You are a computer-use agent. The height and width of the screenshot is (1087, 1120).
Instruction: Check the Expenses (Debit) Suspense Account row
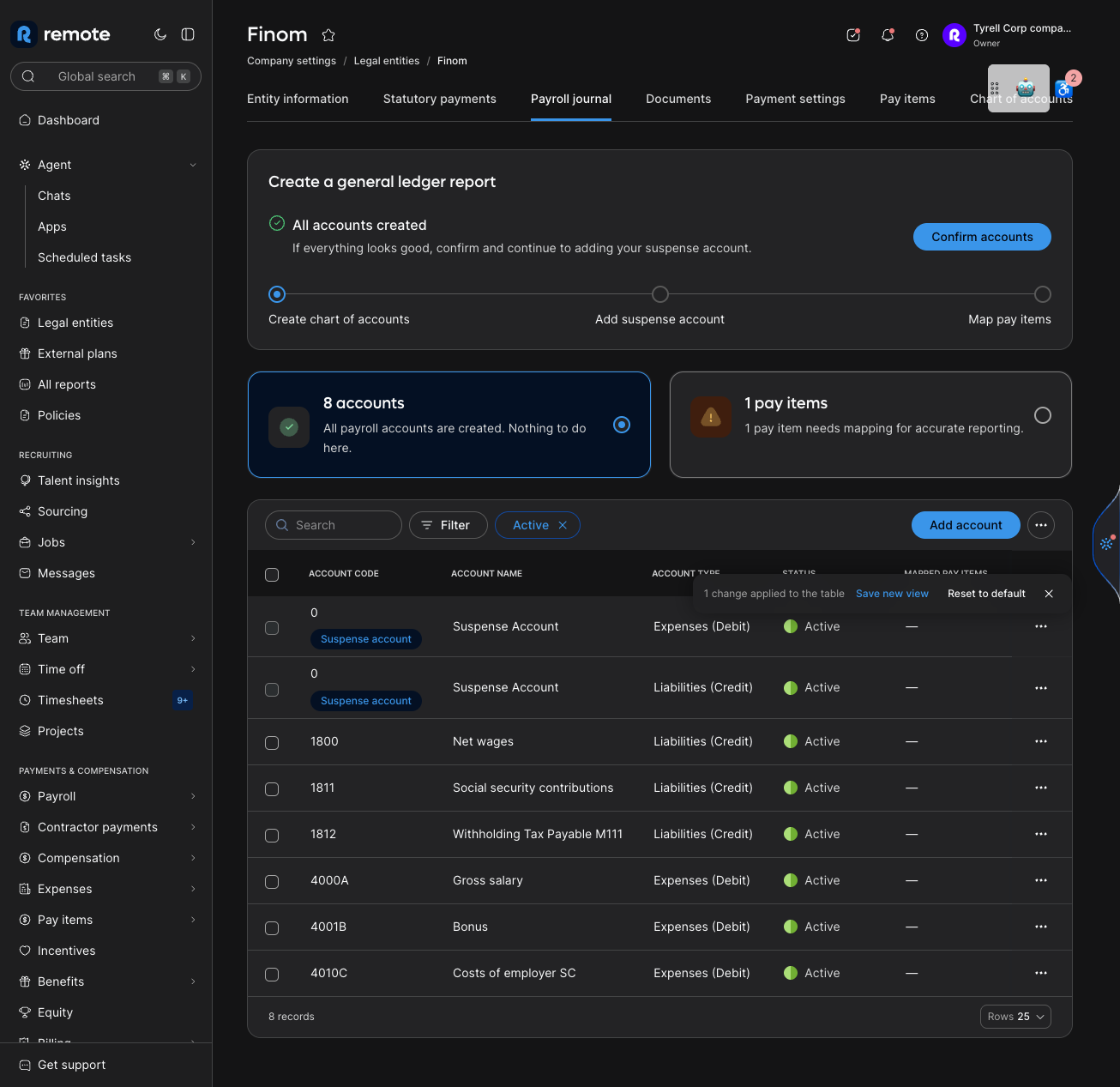pos(272,628)
